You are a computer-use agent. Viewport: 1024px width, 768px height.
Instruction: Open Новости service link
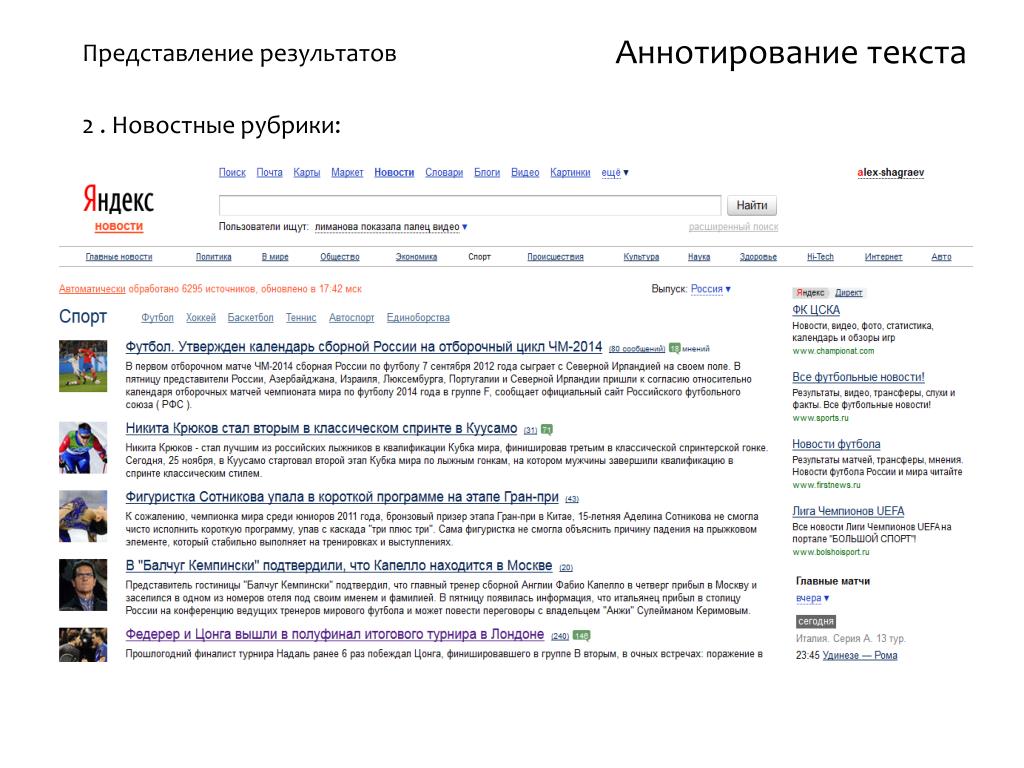394,172
